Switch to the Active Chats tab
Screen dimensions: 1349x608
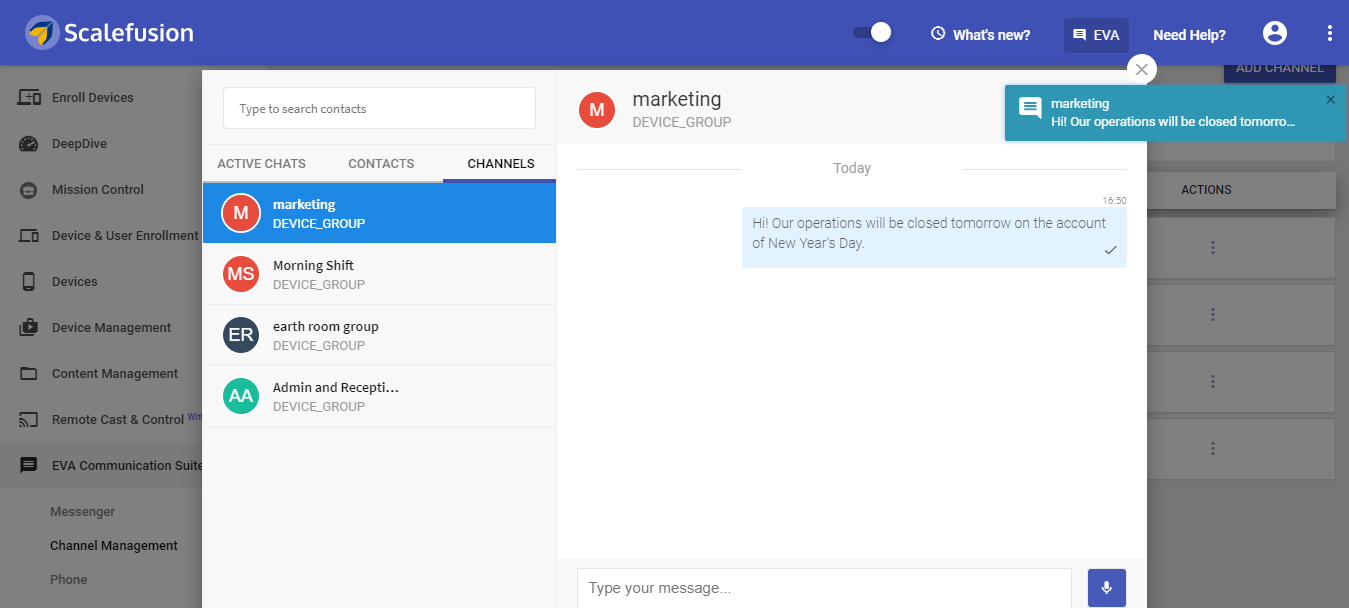coord(262,164)
